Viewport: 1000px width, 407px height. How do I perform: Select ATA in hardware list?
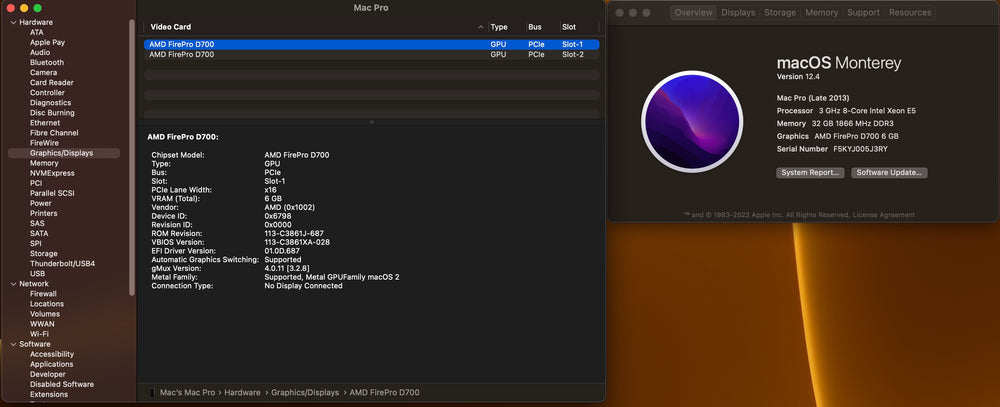click(37, 33)
